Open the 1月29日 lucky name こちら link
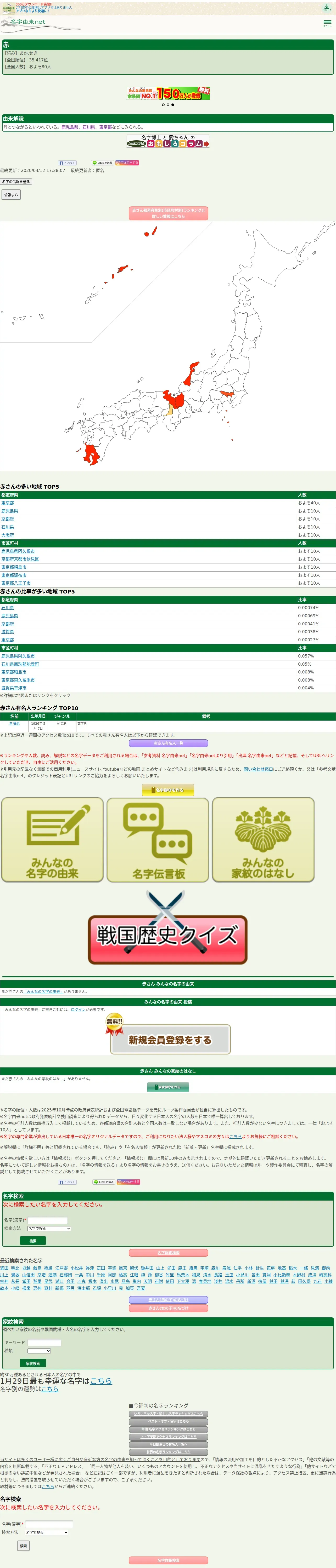336x1568 pixels. 101,1381
